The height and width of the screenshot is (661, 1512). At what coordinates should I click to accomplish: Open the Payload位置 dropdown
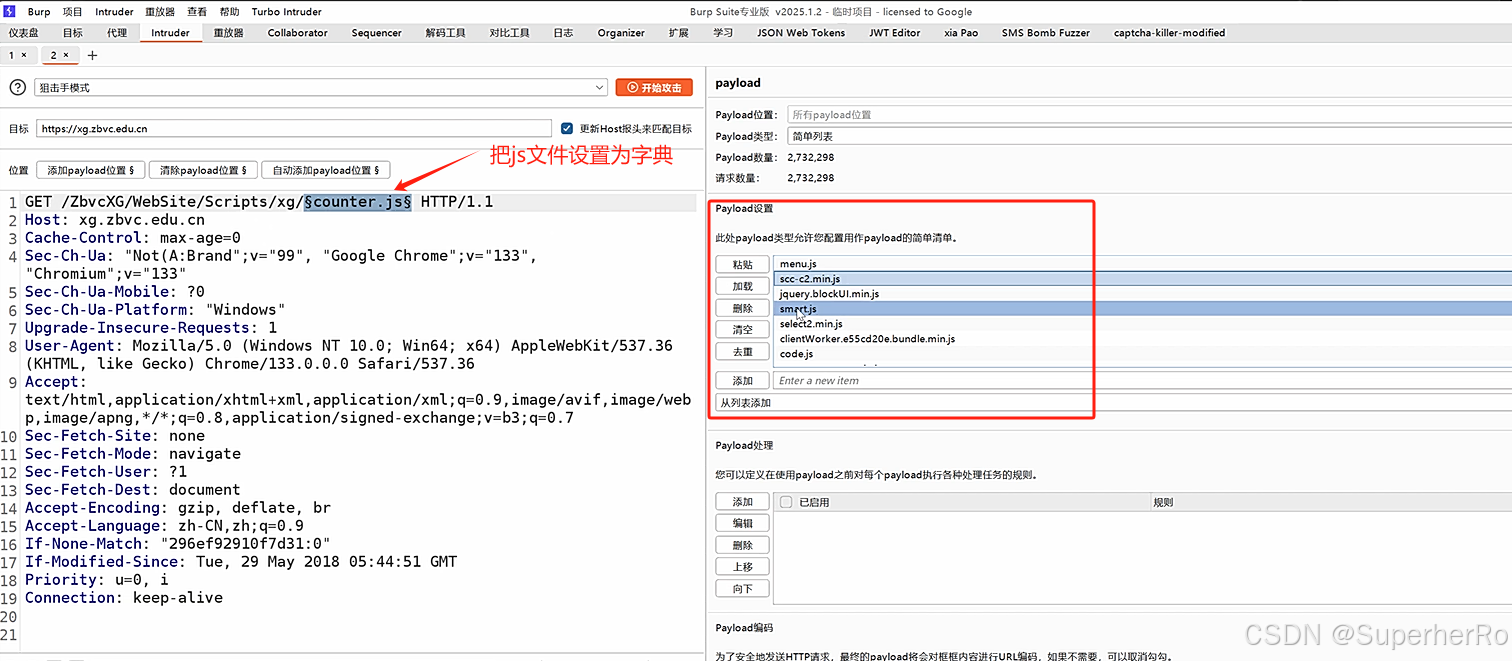[x=1149, y=115]
